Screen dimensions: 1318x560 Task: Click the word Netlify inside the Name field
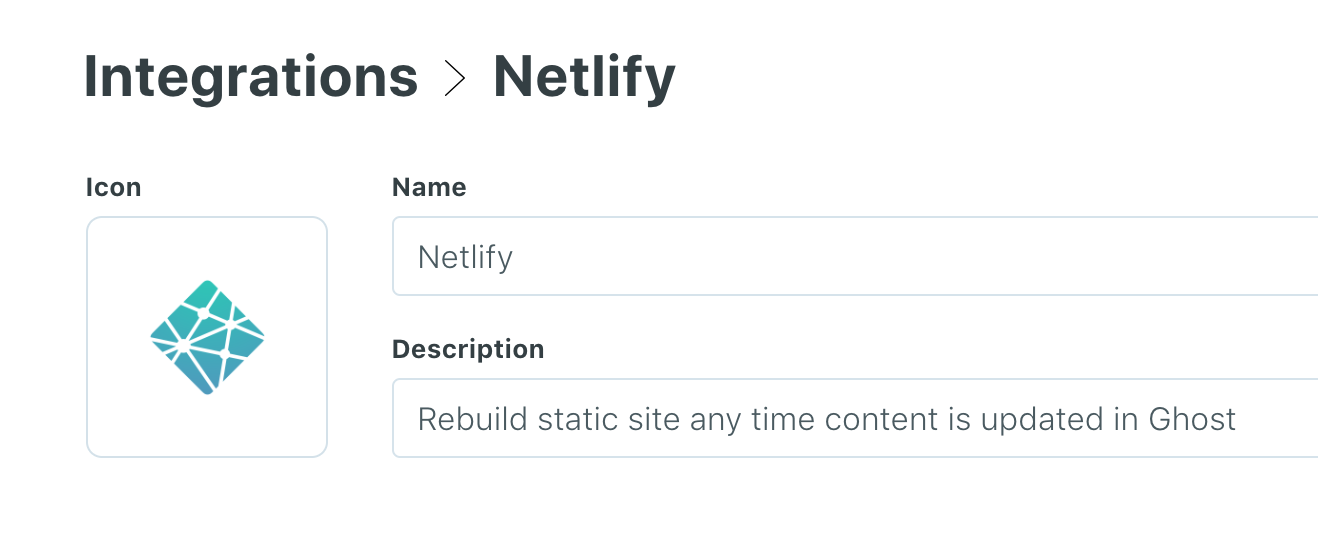pyautogui.click(x=465, y=257)
